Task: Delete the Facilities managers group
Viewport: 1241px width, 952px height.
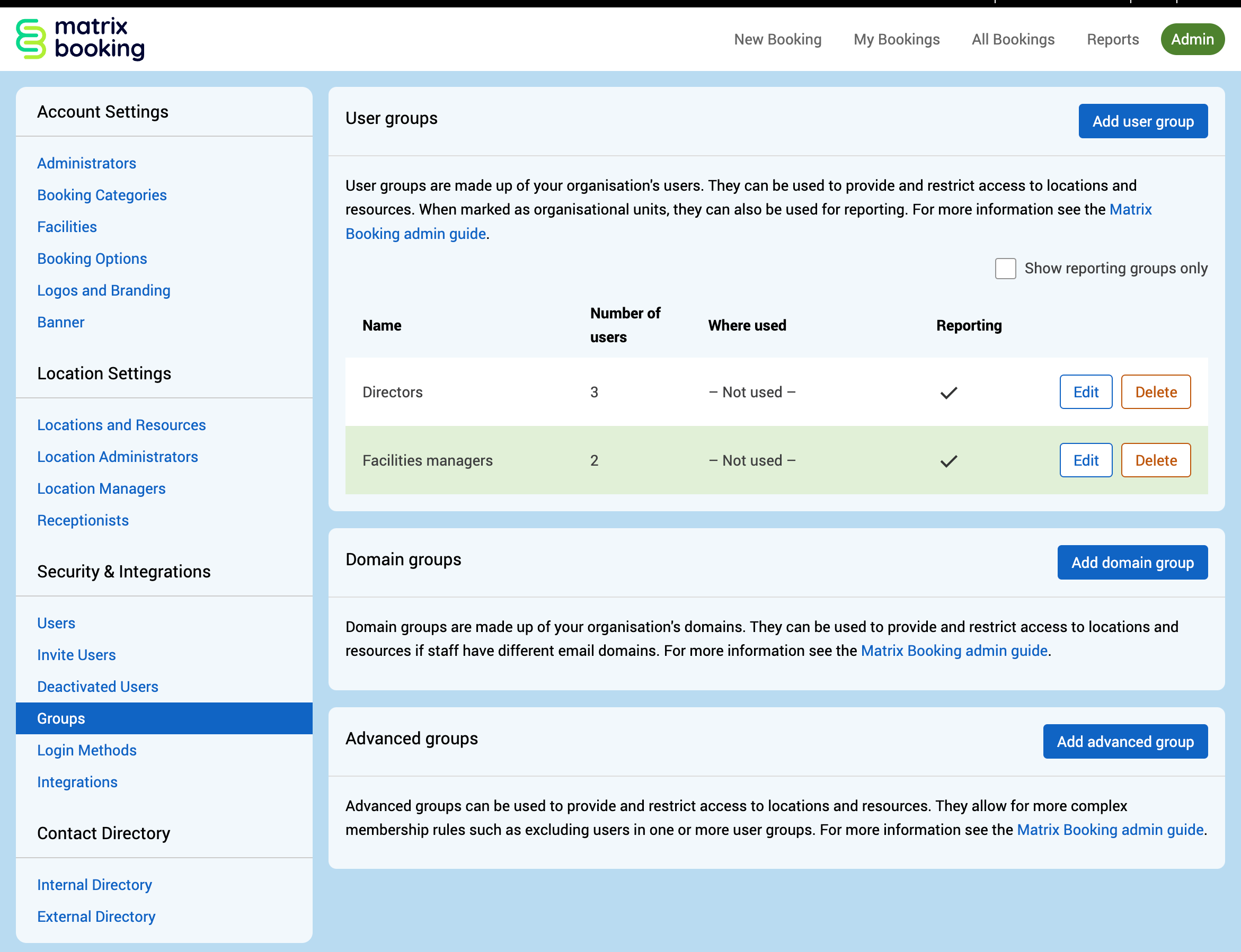Action: click(x=1156, y=461)
